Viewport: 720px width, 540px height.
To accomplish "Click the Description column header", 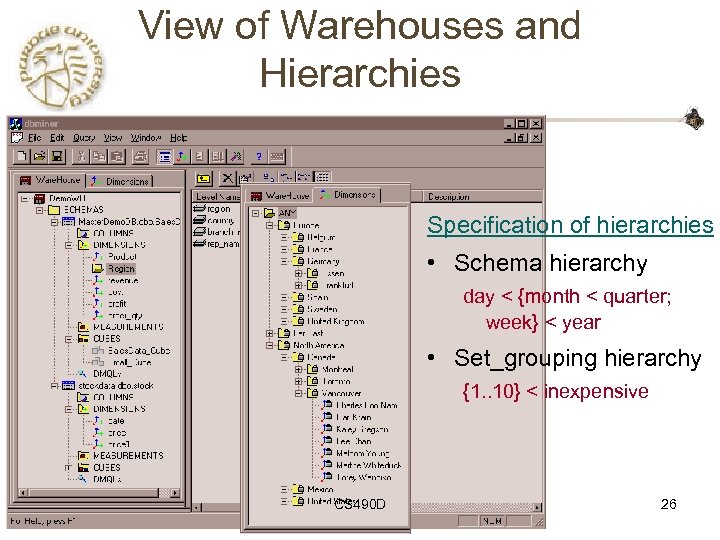I will point(482,197).
